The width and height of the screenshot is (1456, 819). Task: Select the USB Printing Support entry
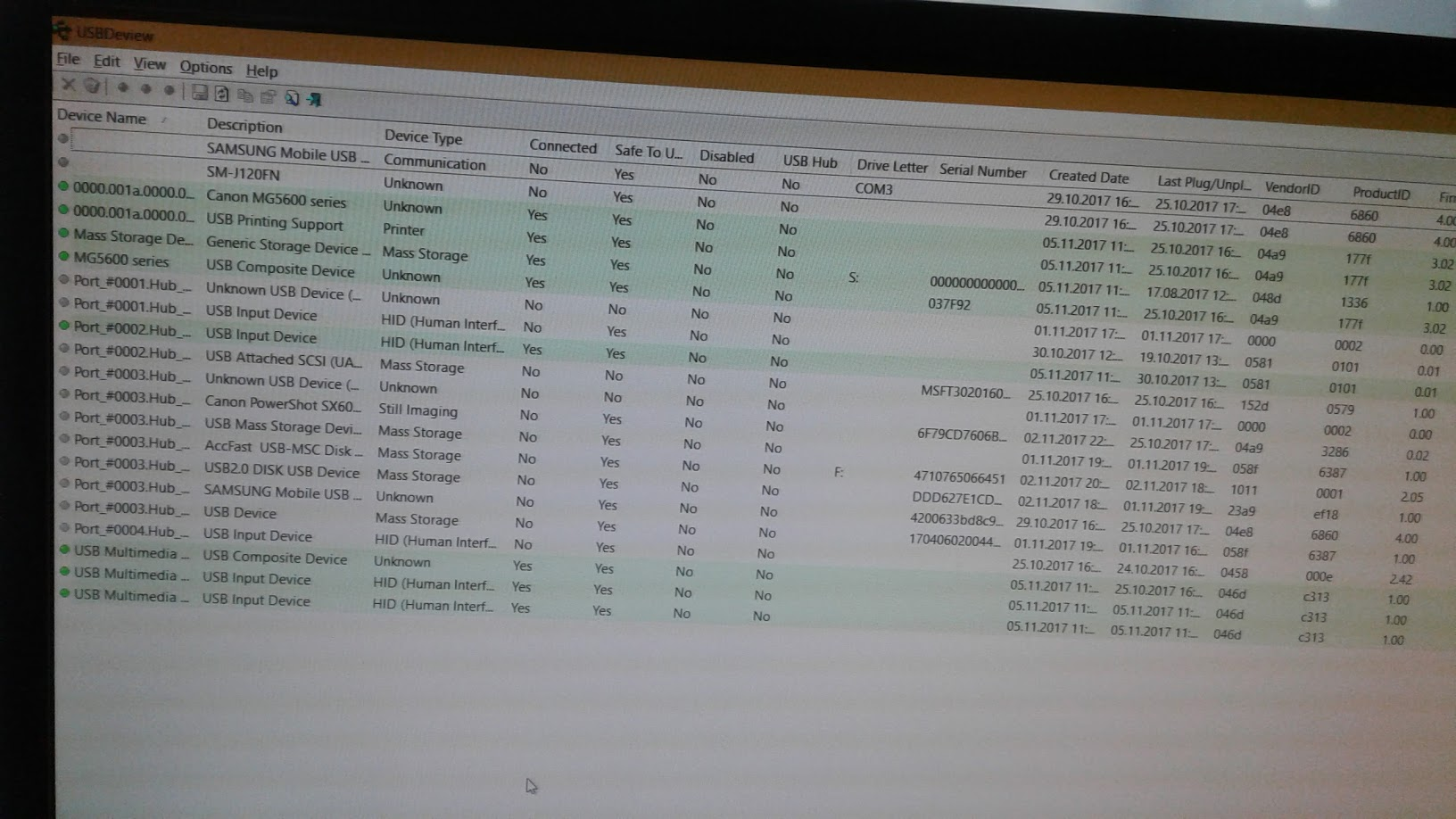(x=274, y=222)
